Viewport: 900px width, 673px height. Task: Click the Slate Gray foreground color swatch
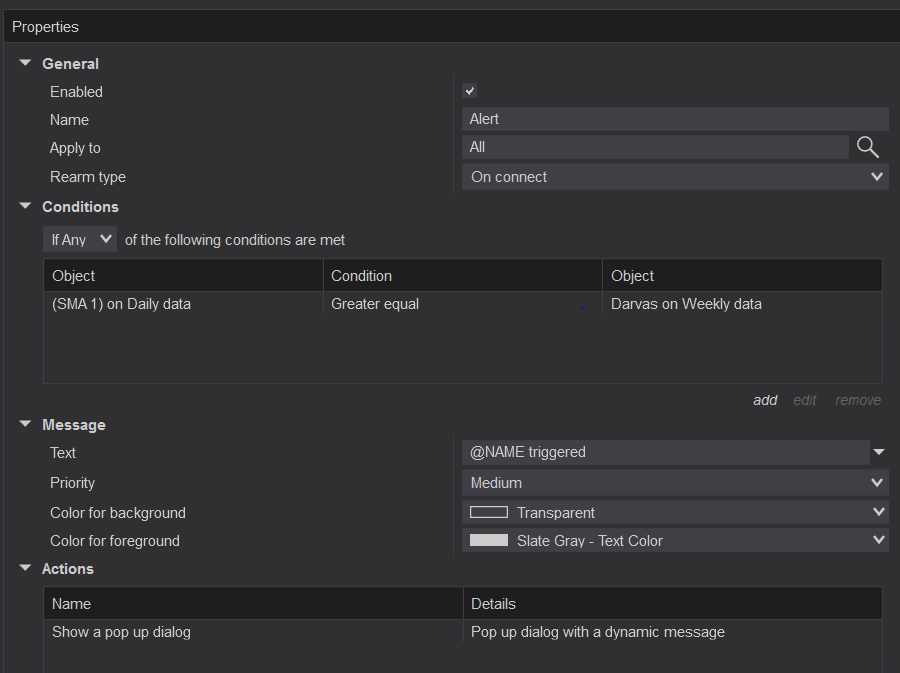tap(489, 540)
